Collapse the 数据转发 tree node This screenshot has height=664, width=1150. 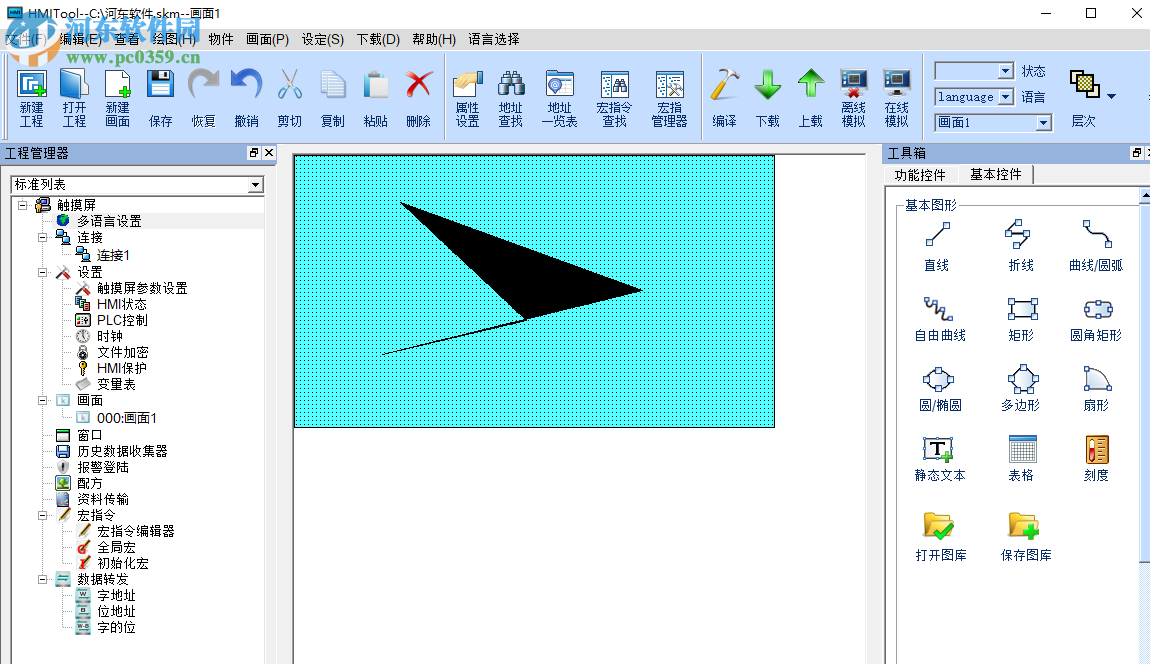click(43, 579)
